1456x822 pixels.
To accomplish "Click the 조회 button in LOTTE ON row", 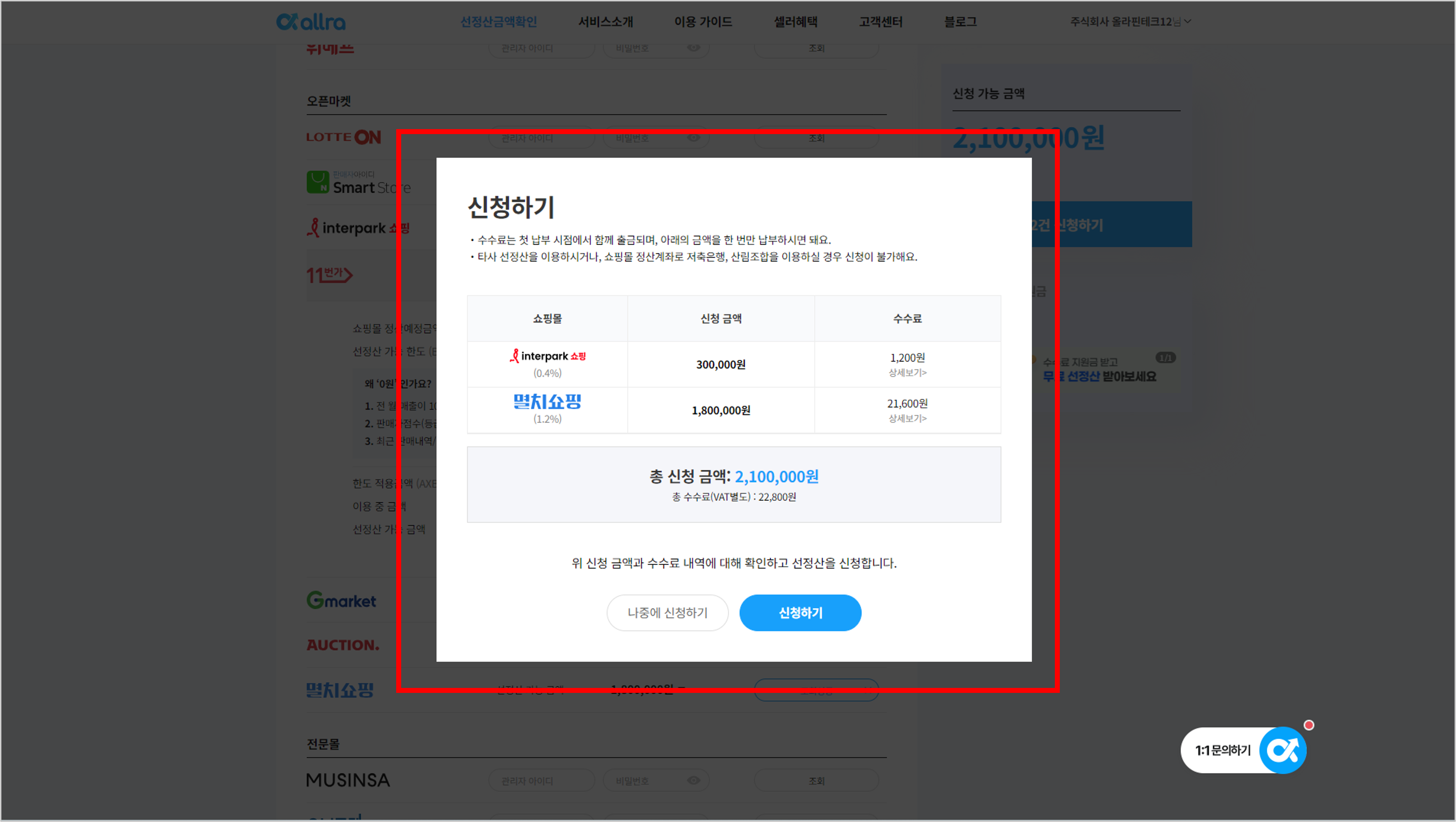I will pyautogui.click(x=816, y=137).
